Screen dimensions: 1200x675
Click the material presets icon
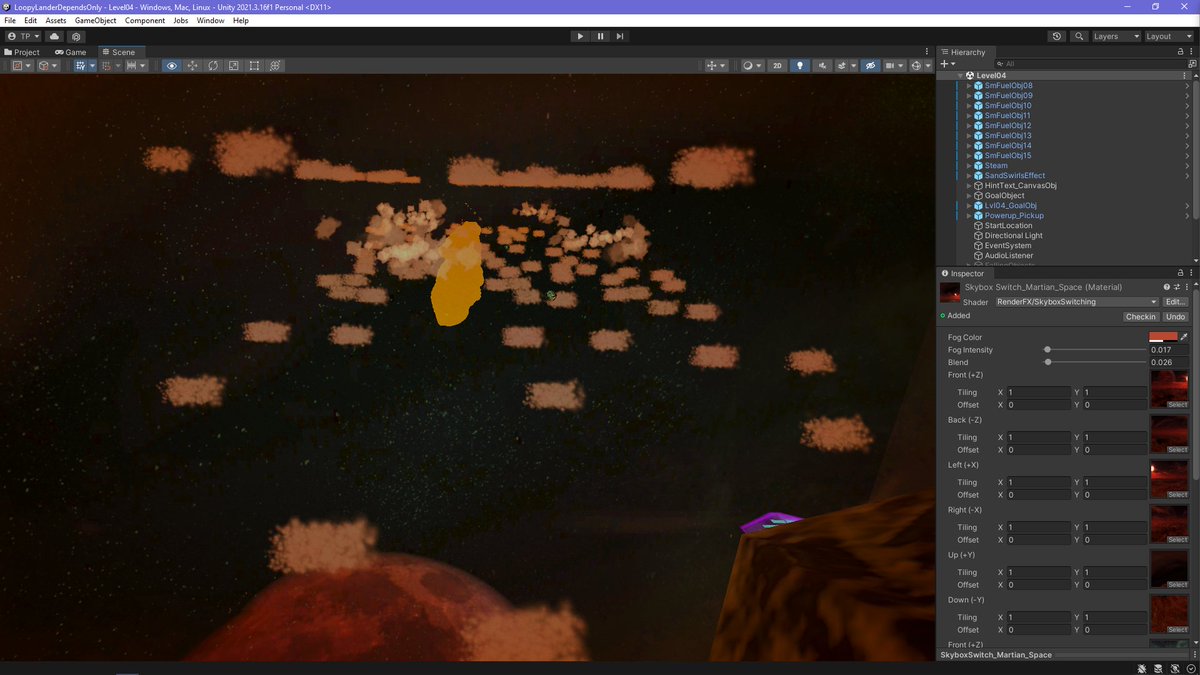pos(1177,287)
